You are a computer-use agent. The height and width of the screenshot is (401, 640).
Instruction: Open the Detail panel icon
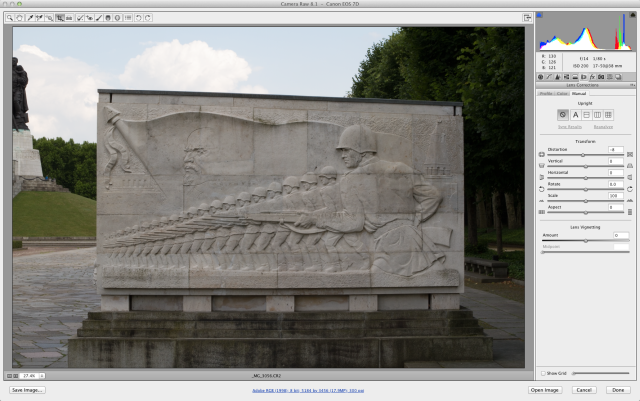point(558,77)
